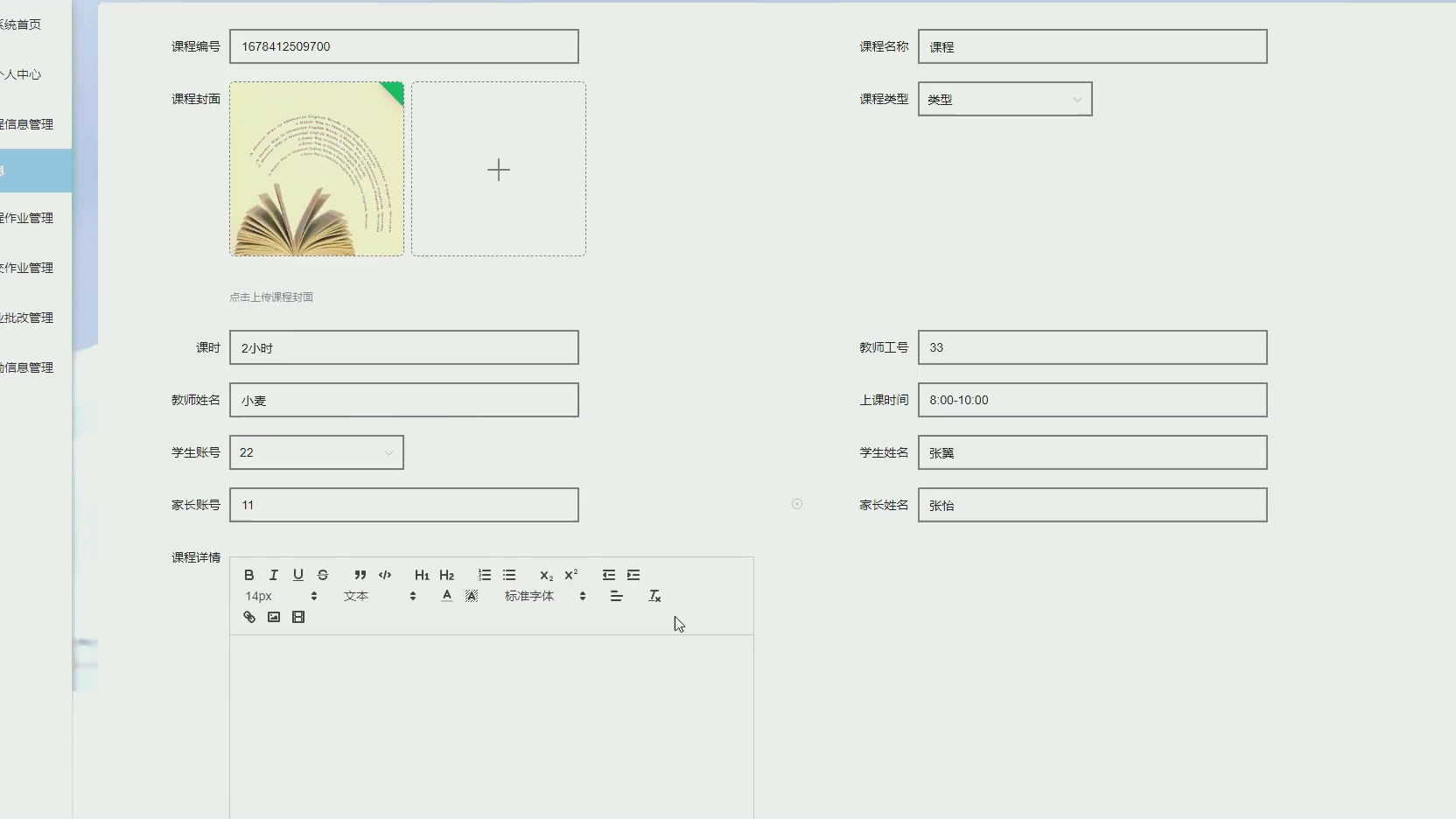Select the highlighted blue sidebar item
This screenshot has height=819, width=1456.
[x=36, y=171]
